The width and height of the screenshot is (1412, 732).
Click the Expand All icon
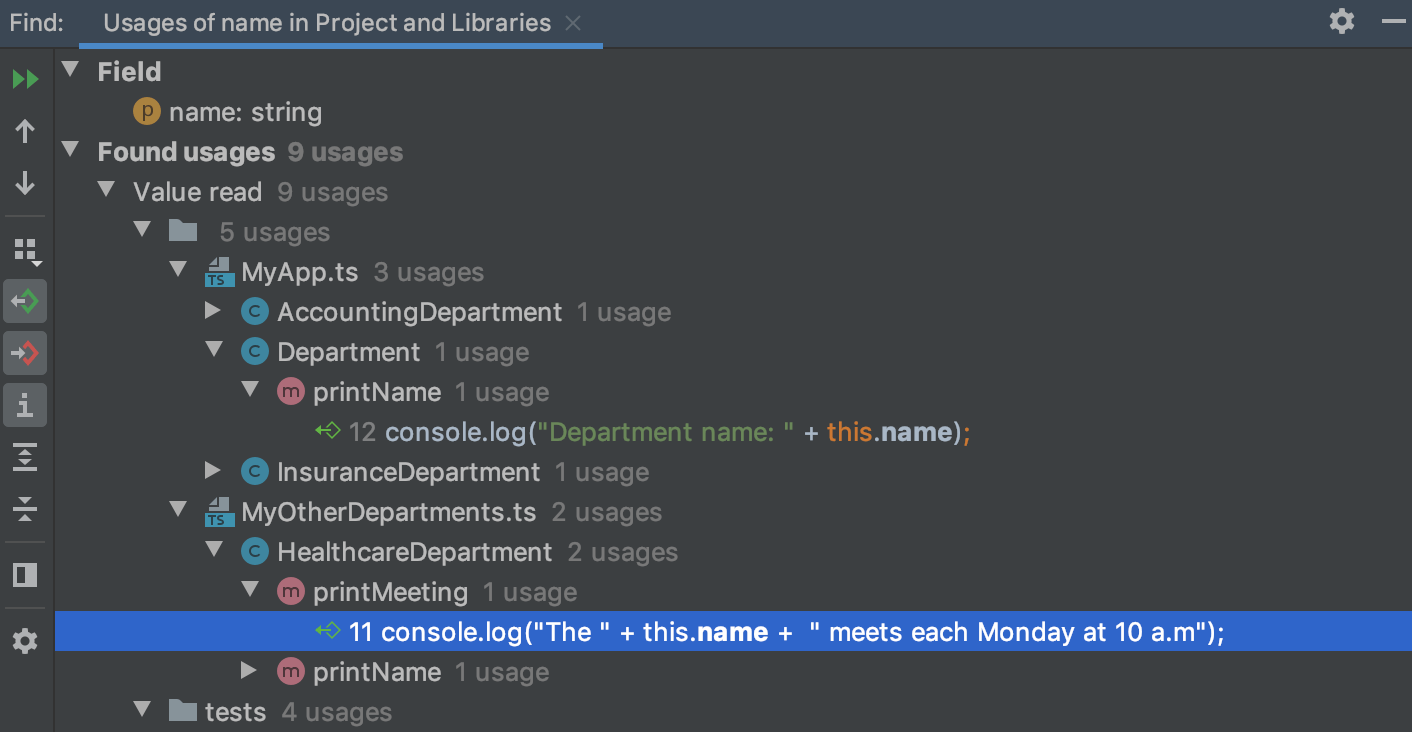click(25, 457)
